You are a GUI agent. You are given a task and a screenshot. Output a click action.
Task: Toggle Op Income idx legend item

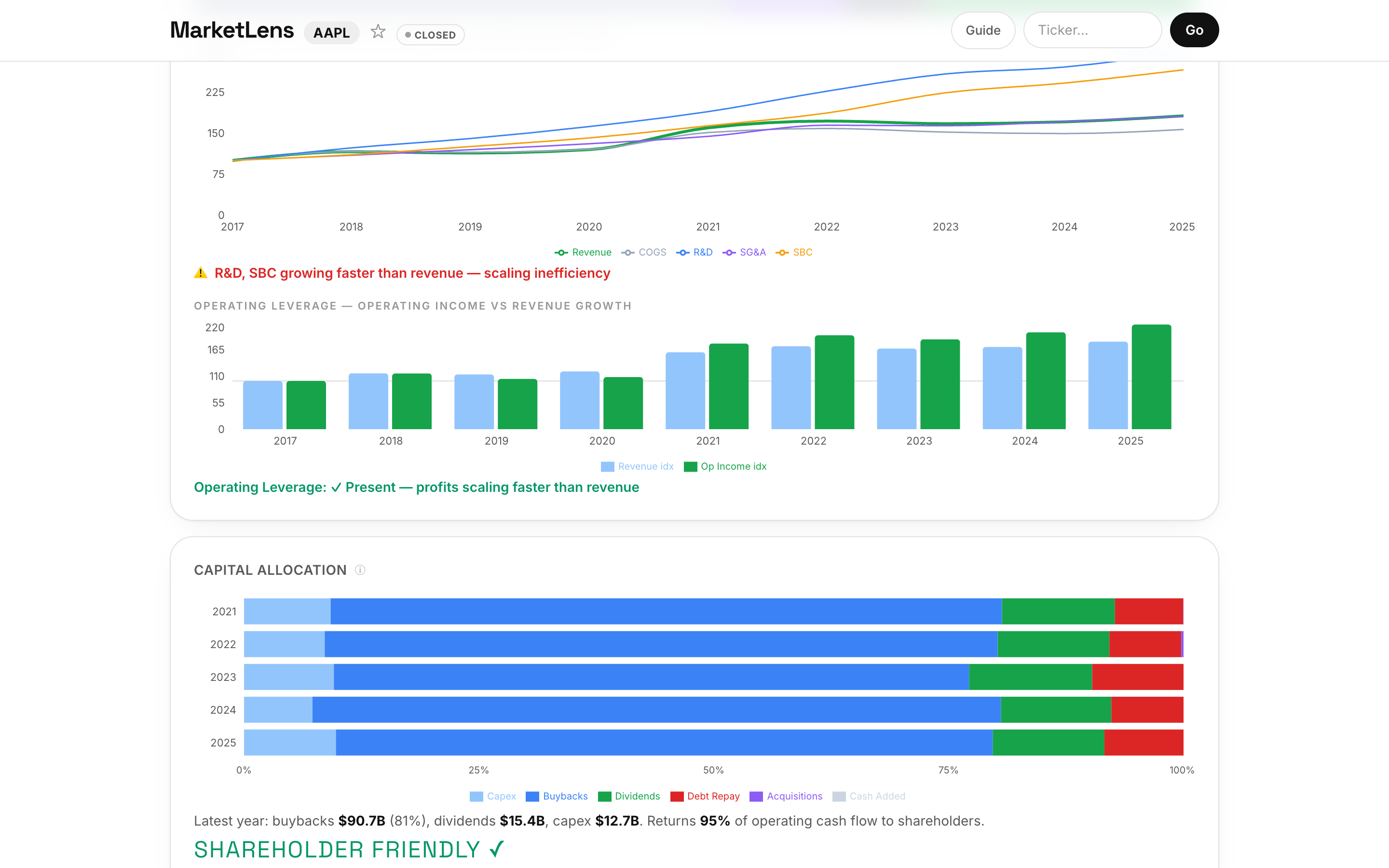(725, 466)
